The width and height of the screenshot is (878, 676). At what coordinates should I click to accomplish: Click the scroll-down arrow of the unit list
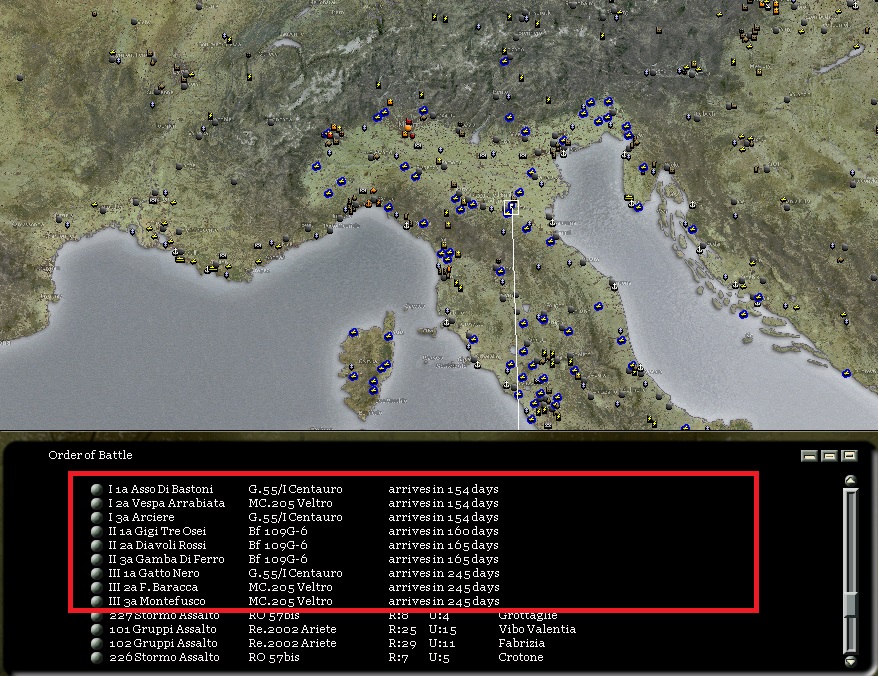[850, 661]
